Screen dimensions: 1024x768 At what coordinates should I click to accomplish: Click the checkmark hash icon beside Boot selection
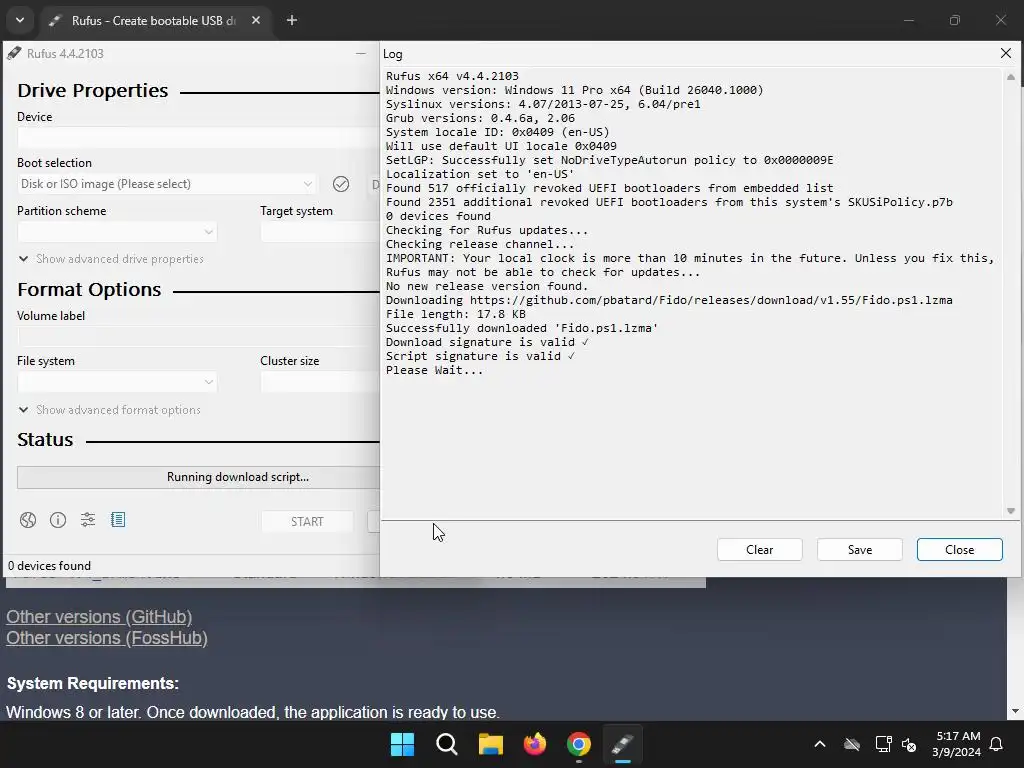[x=341, y=184]
